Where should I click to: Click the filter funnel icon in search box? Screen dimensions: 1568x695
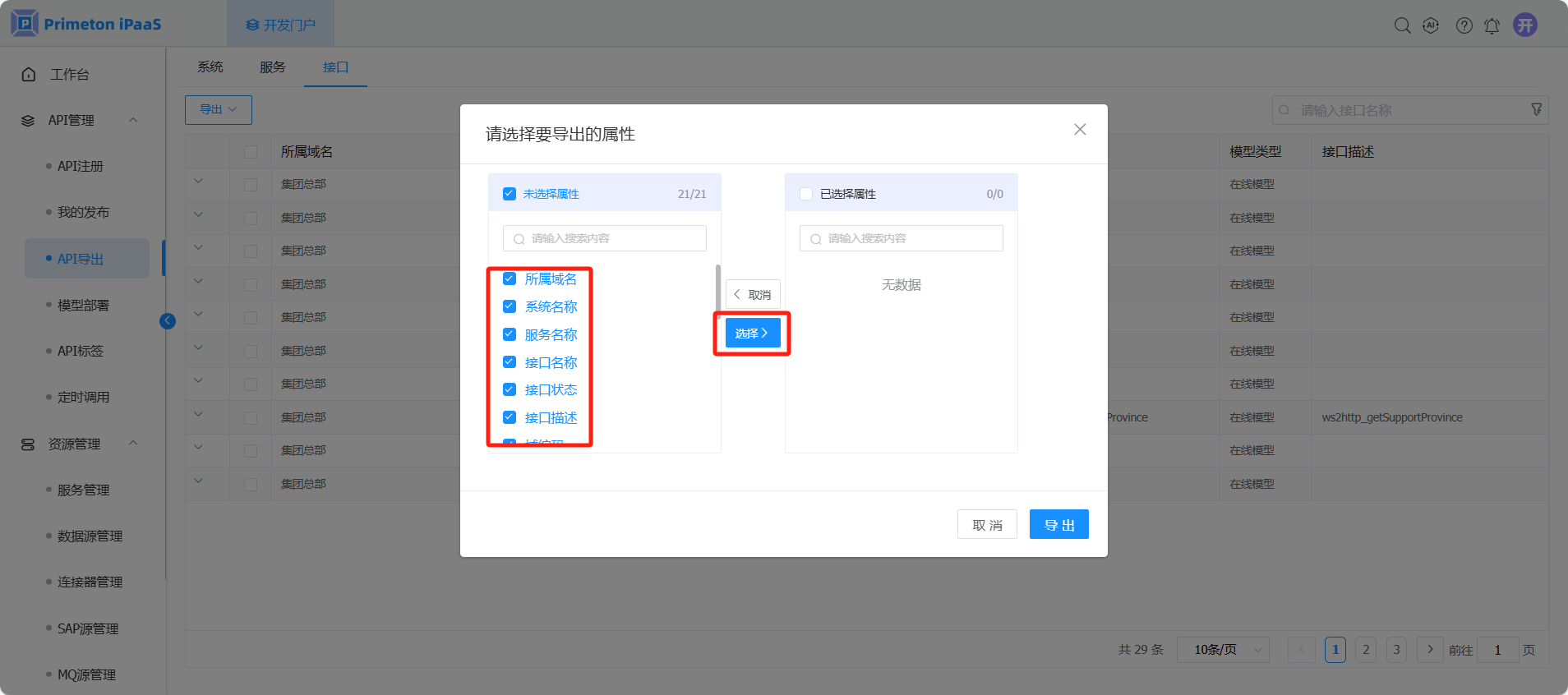(1536, 109)
